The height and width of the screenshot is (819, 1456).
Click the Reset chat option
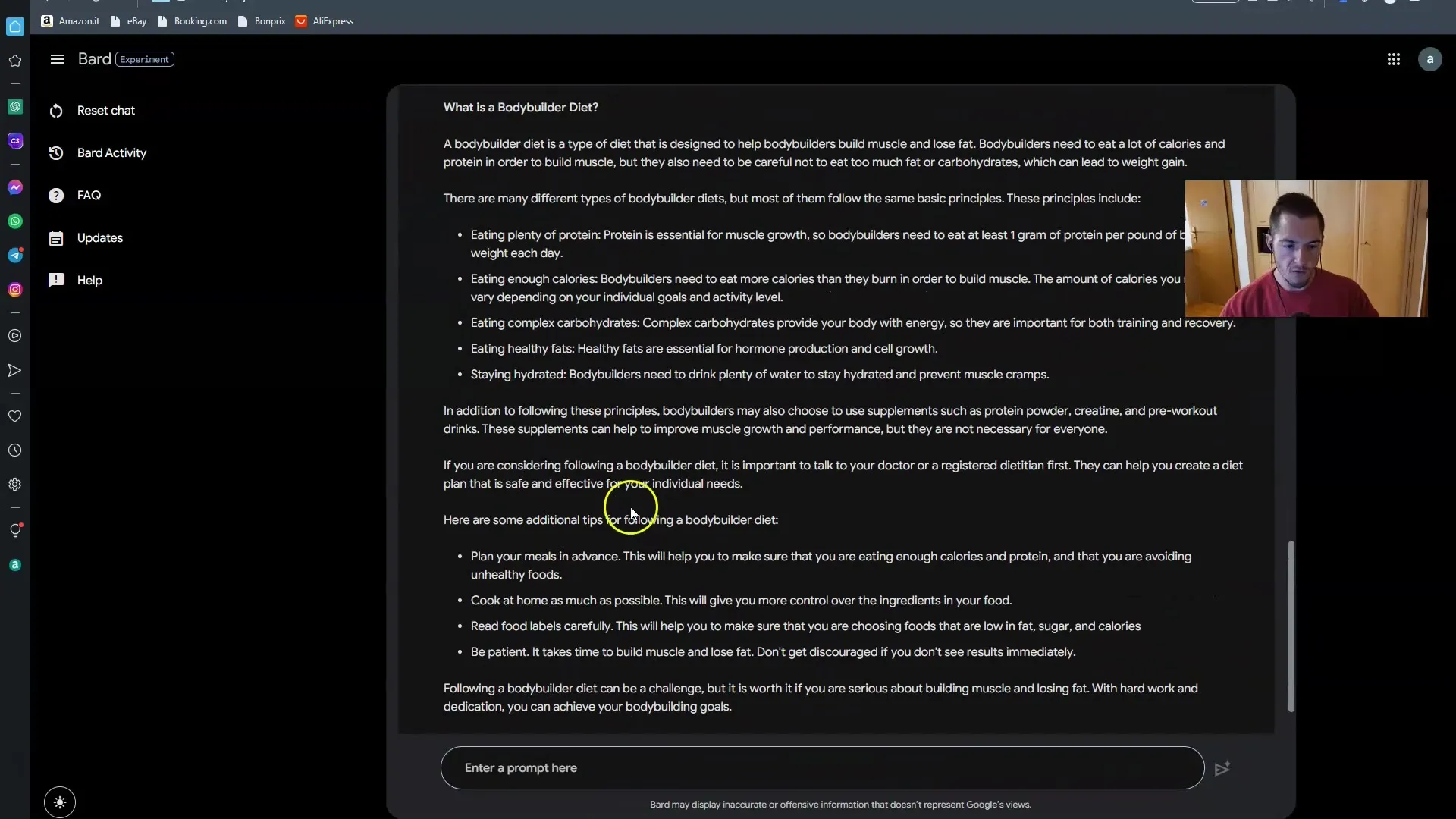(107, 109)
